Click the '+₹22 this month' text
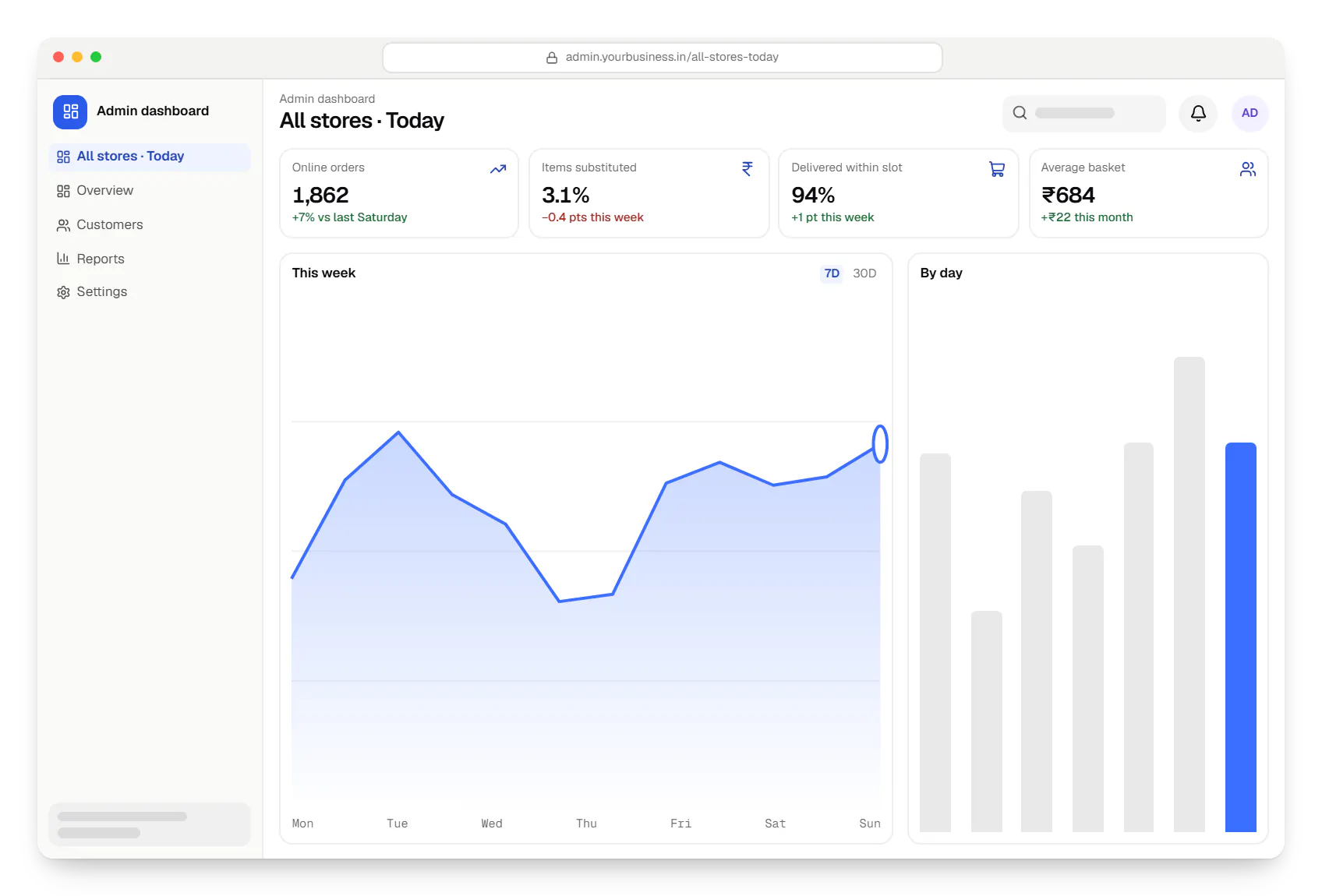 (1087, 217)
